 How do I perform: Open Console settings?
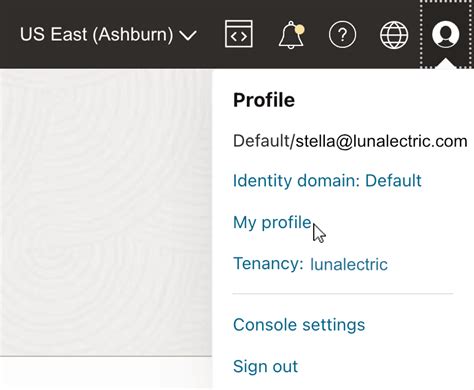point(299,325)
